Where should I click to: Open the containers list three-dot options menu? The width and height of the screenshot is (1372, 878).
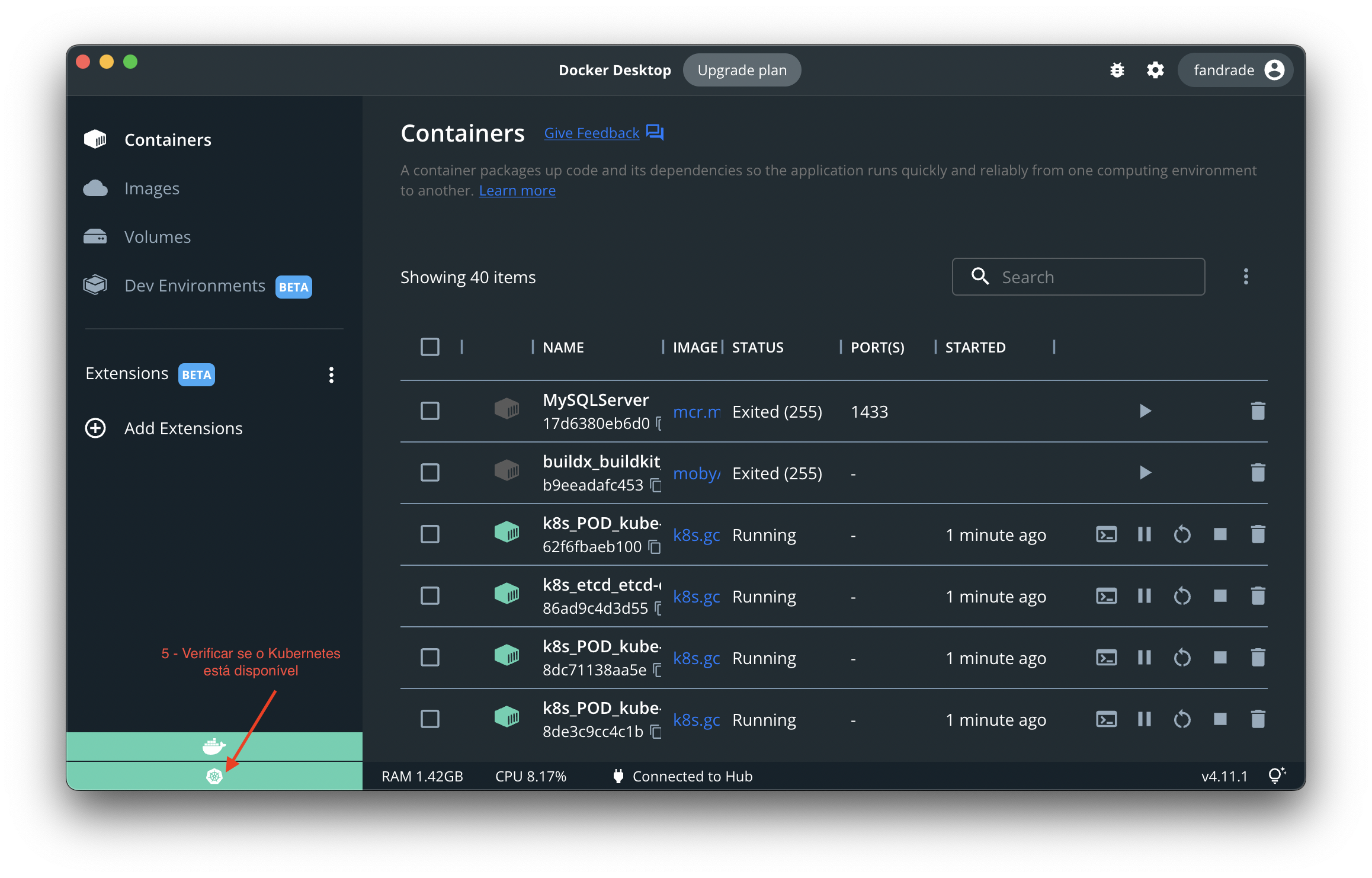[1246, 277]
